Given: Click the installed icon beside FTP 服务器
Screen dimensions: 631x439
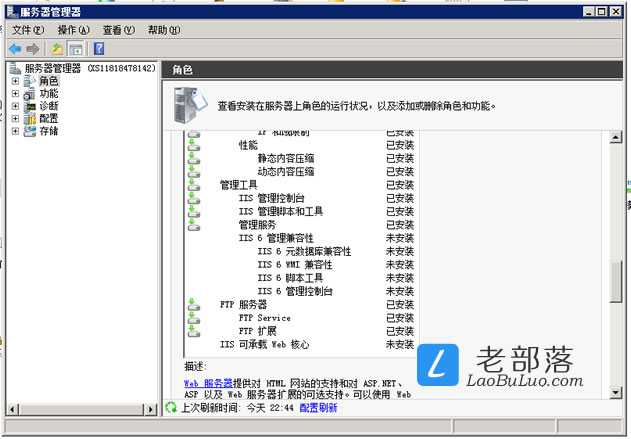Looking at the screenshot, I should pos(194,305).
